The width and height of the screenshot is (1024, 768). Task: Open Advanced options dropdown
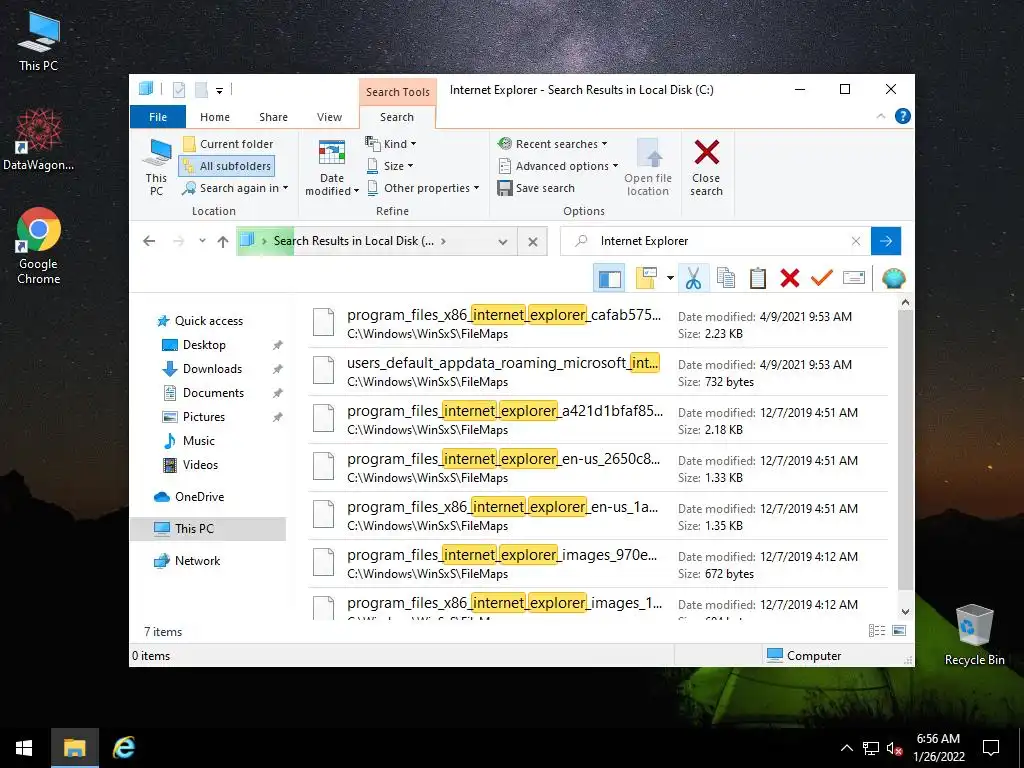[x=558, y=166]
